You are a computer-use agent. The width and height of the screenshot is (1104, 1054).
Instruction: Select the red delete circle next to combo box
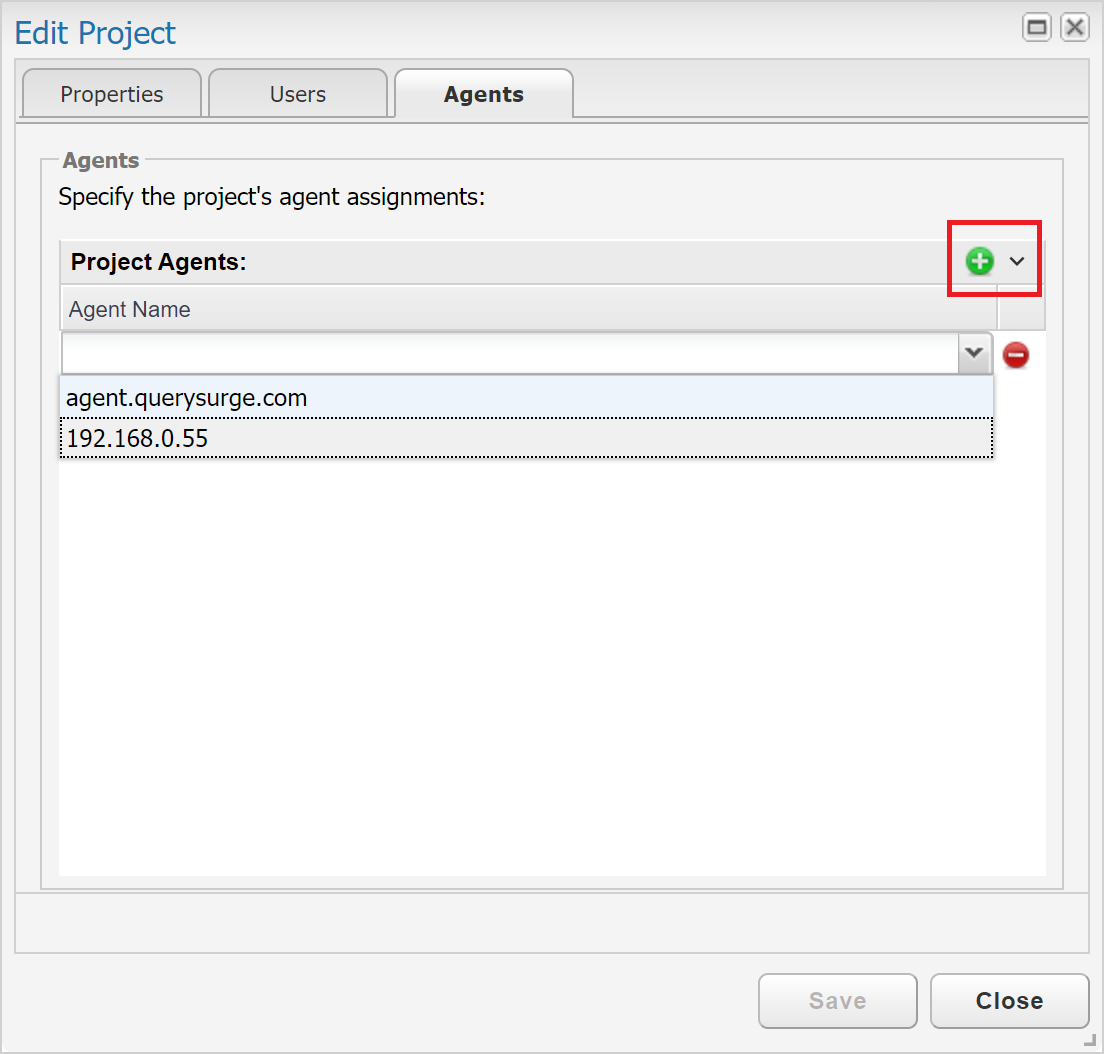(1016, 354)
